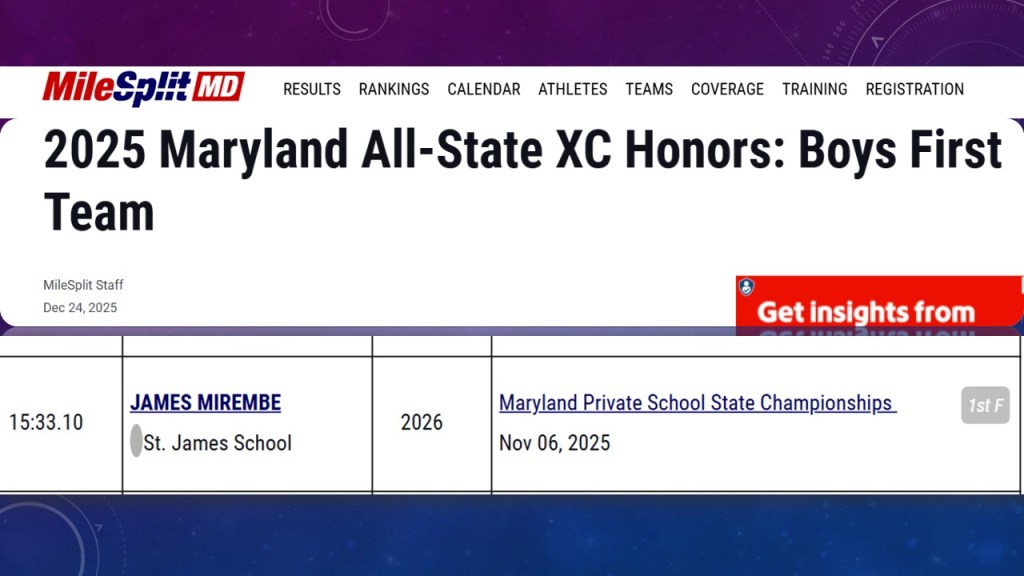Go to the Rankings section
Image resolution: width=1024 pixels, height=576 pixels.
pos(394,89)
